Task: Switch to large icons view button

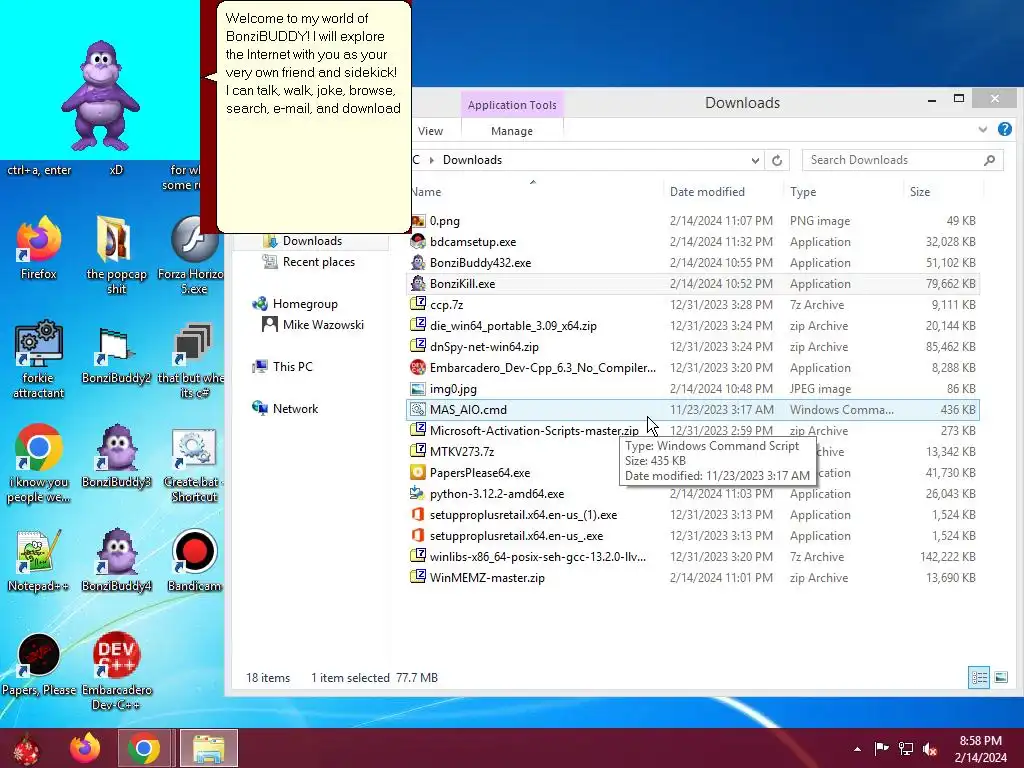Action: [x=1000, y=677]
